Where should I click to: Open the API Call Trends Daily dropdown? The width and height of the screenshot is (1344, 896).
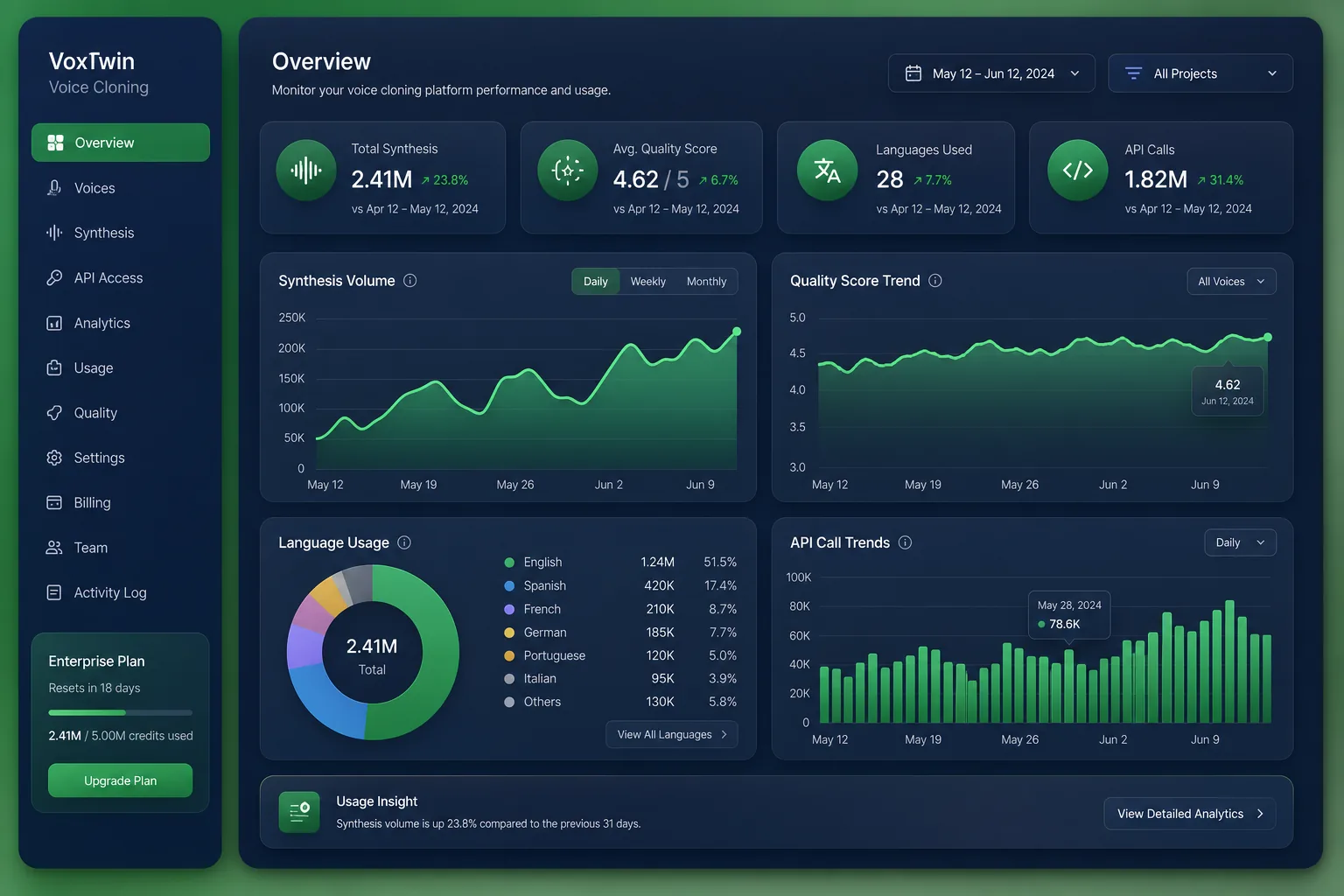(1240, 542)
